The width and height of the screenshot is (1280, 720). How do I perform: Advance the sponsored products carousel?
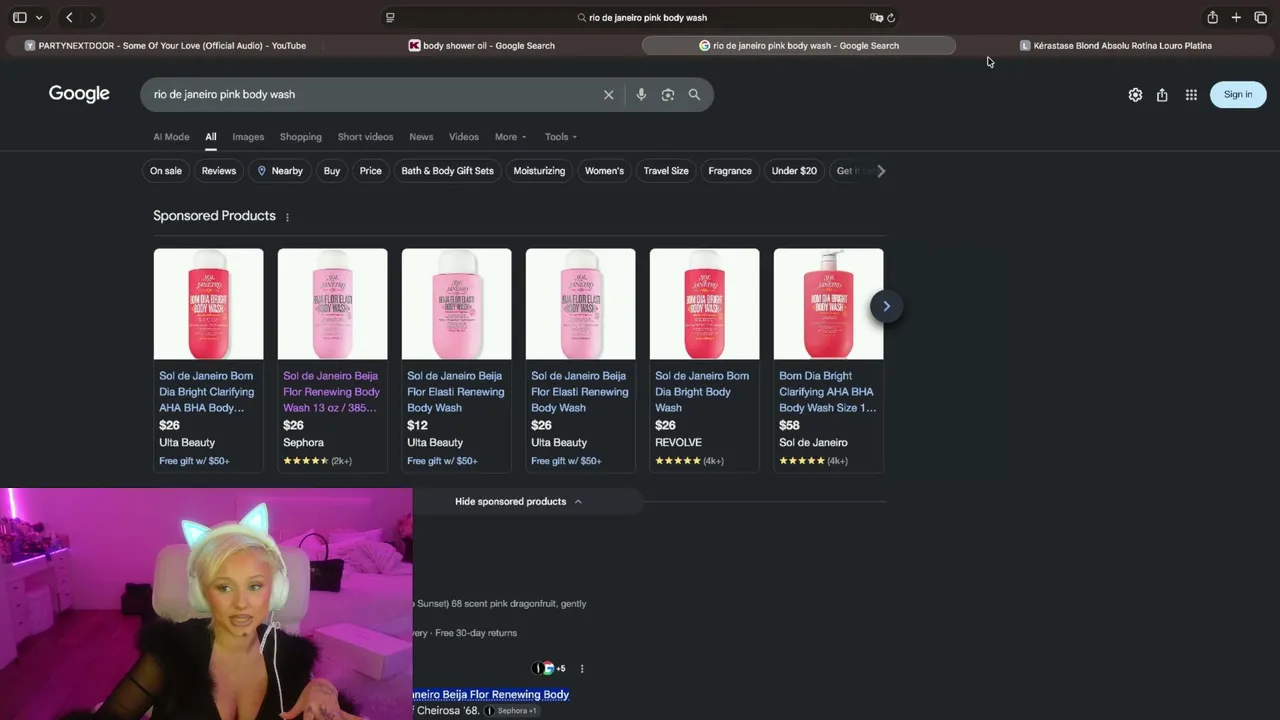pyautogui.click(x=886, y=306)
